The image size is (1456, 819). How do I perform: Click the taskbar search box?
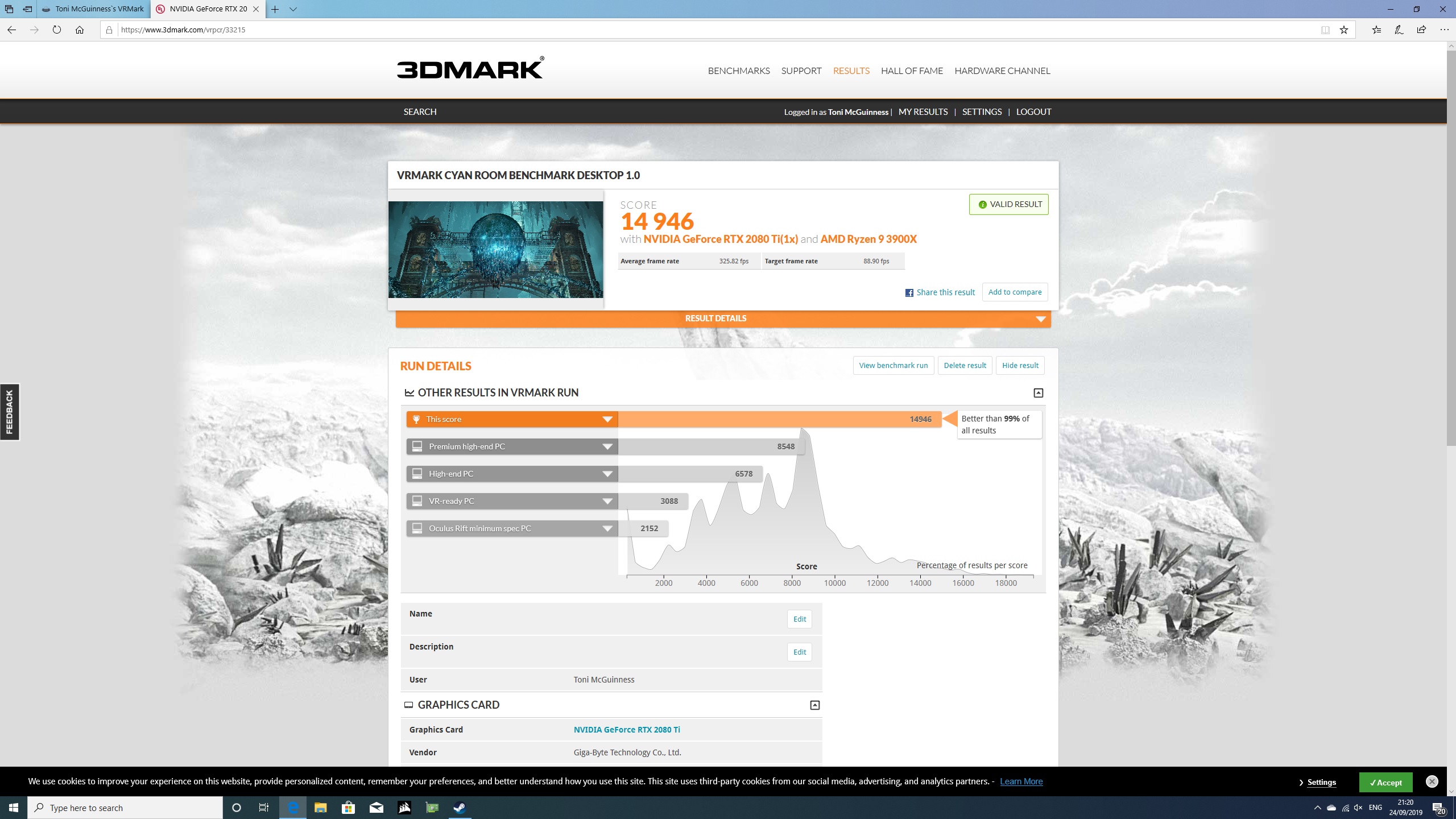[x=125, y=808]
